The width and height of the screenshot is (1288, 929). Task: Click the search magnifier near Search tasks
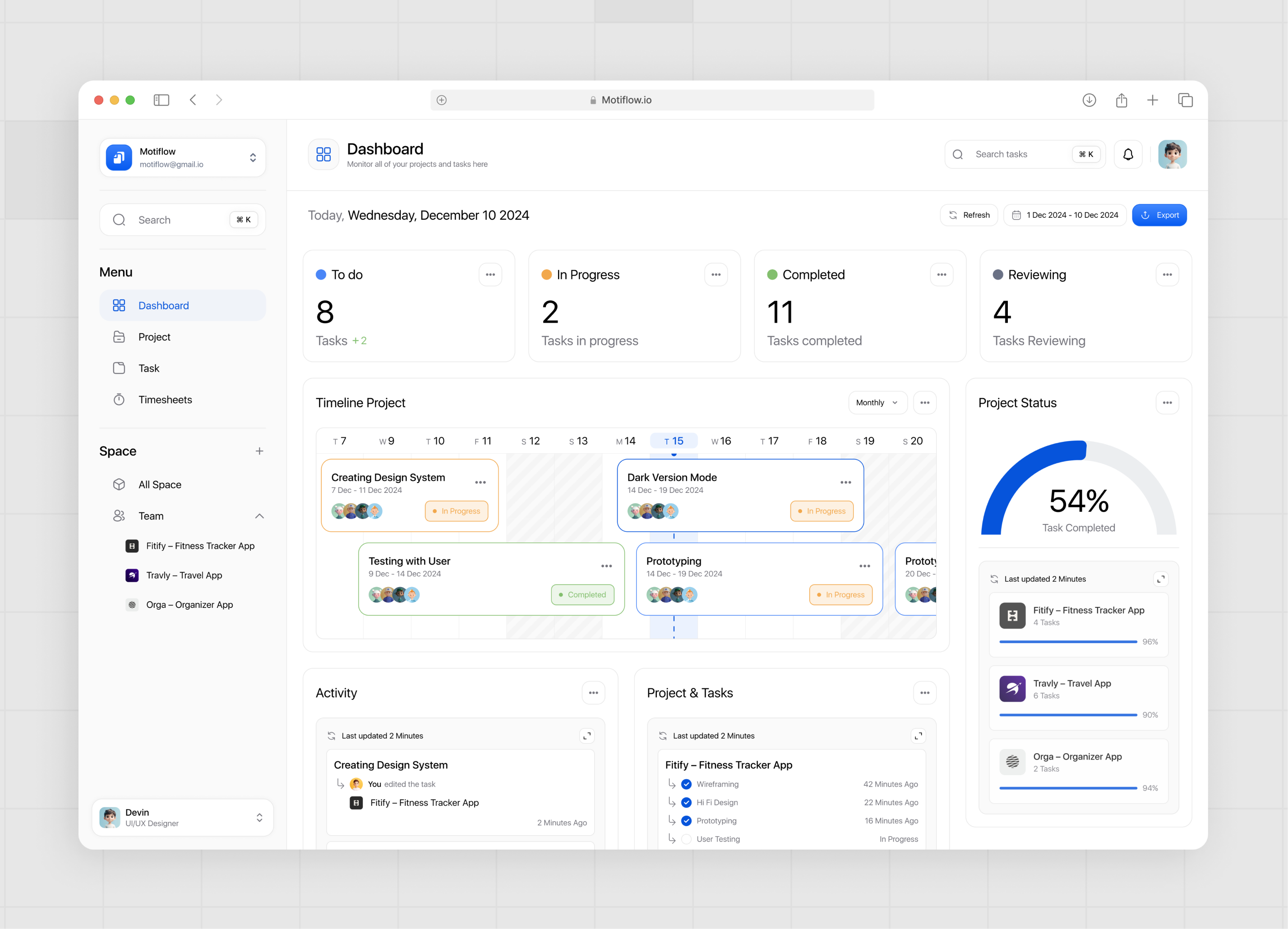tap(958, 154)
